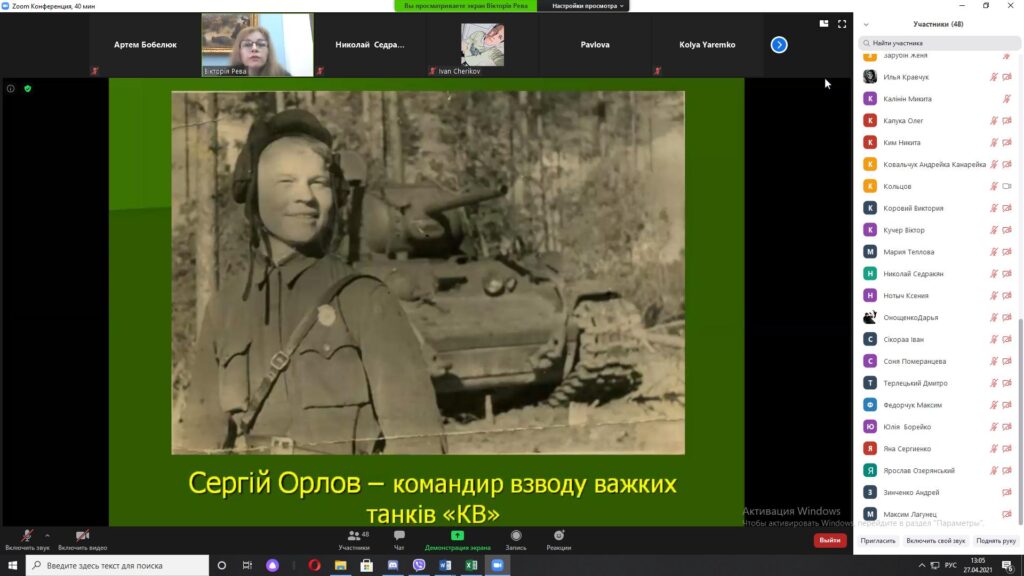Enter full screen mode icon
This screenshot has width=1024, height=576.
click(x=842, y=24)
